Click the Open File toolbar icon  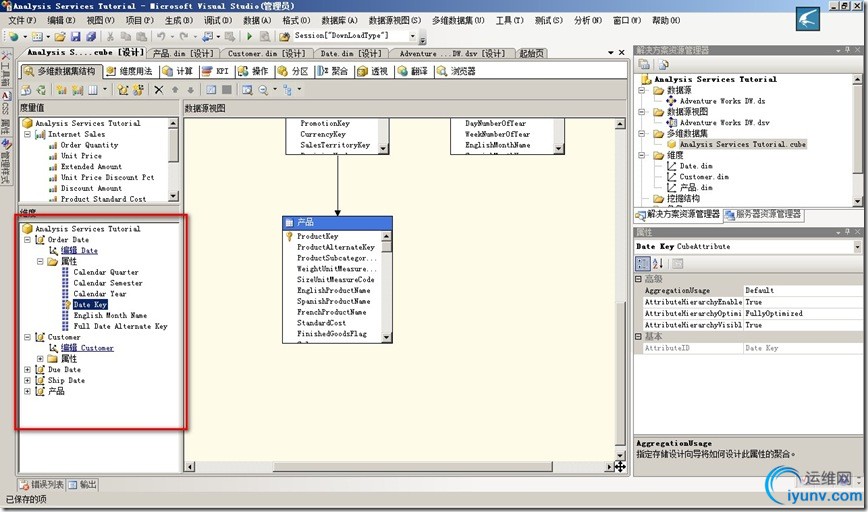coord(60,37)
